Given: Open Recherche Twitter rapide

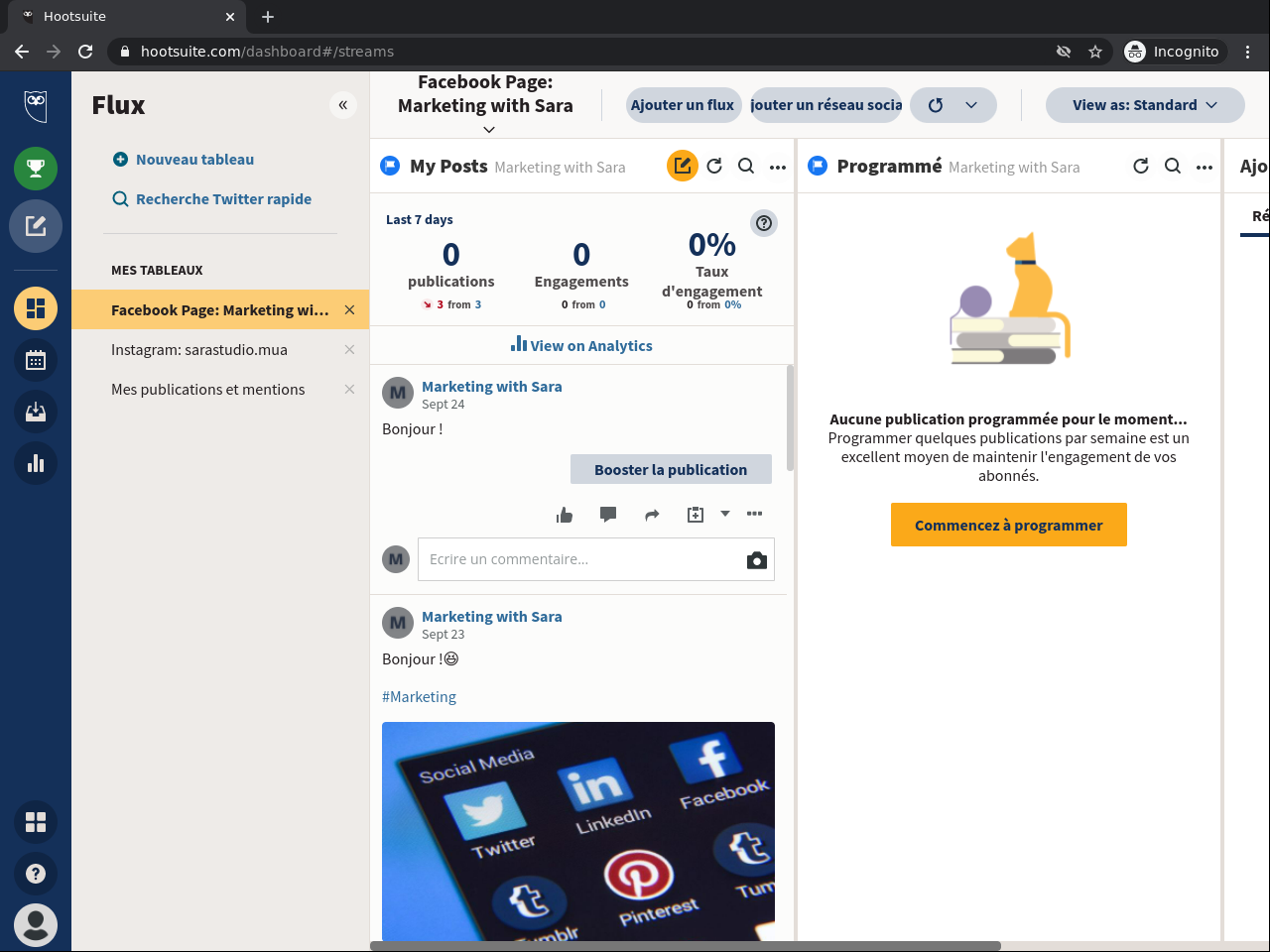Looking at the screenshot, I should [212, 199].
